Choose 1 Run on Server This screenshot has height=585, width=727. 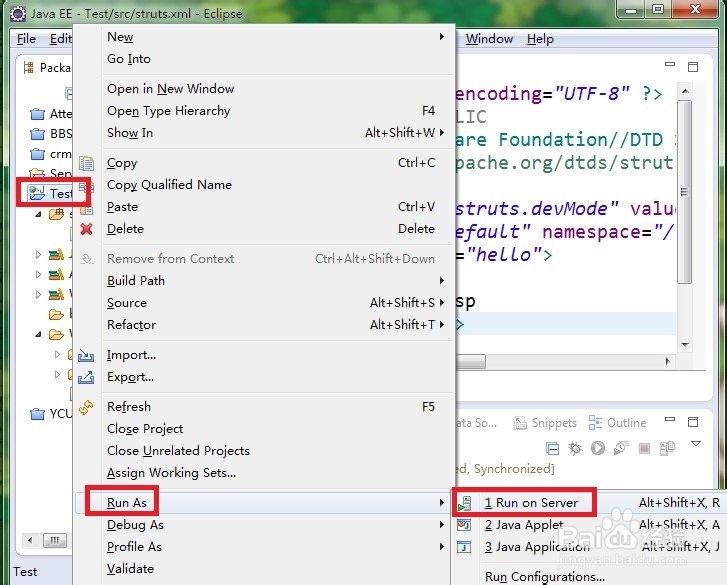pos(589,503)
